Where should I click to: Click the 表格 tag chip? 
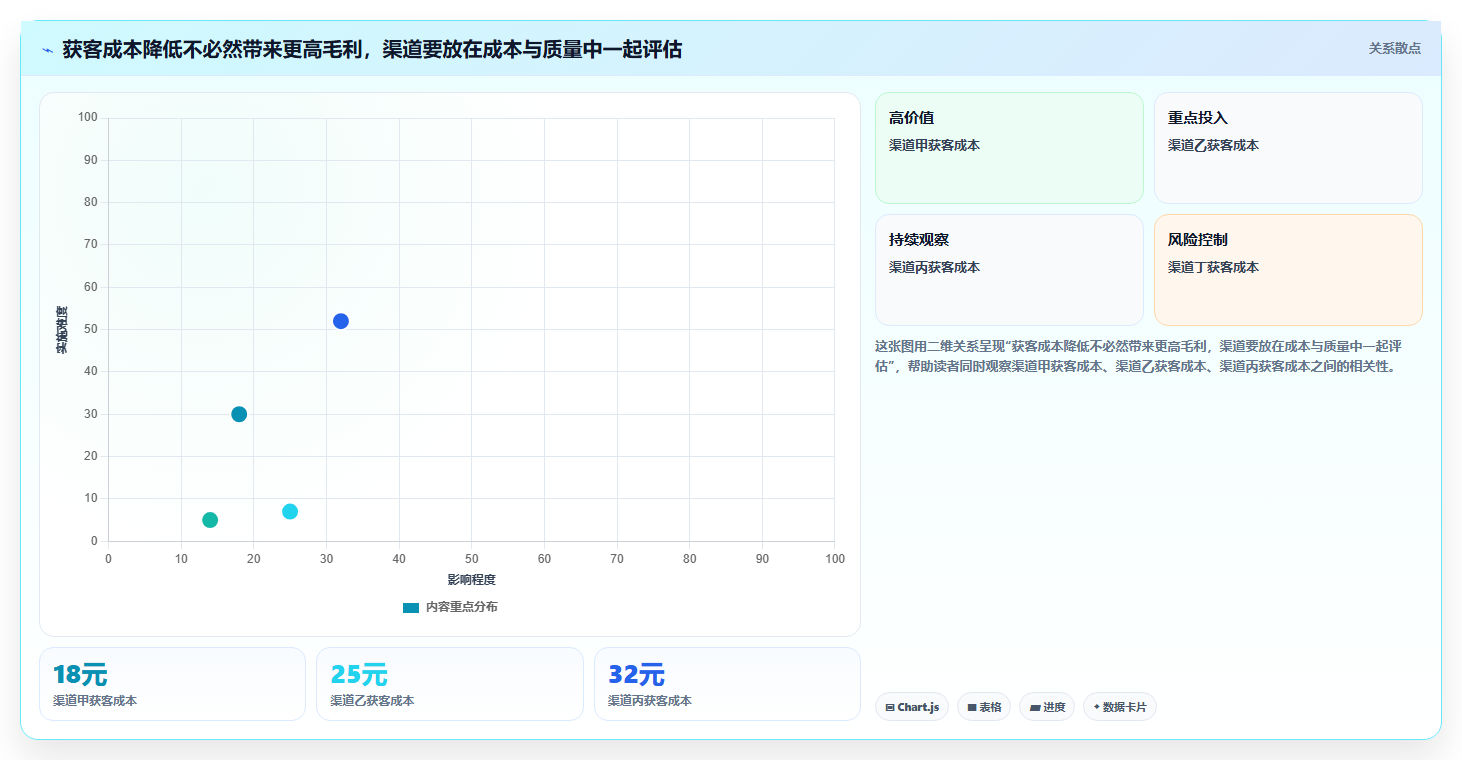984,707
